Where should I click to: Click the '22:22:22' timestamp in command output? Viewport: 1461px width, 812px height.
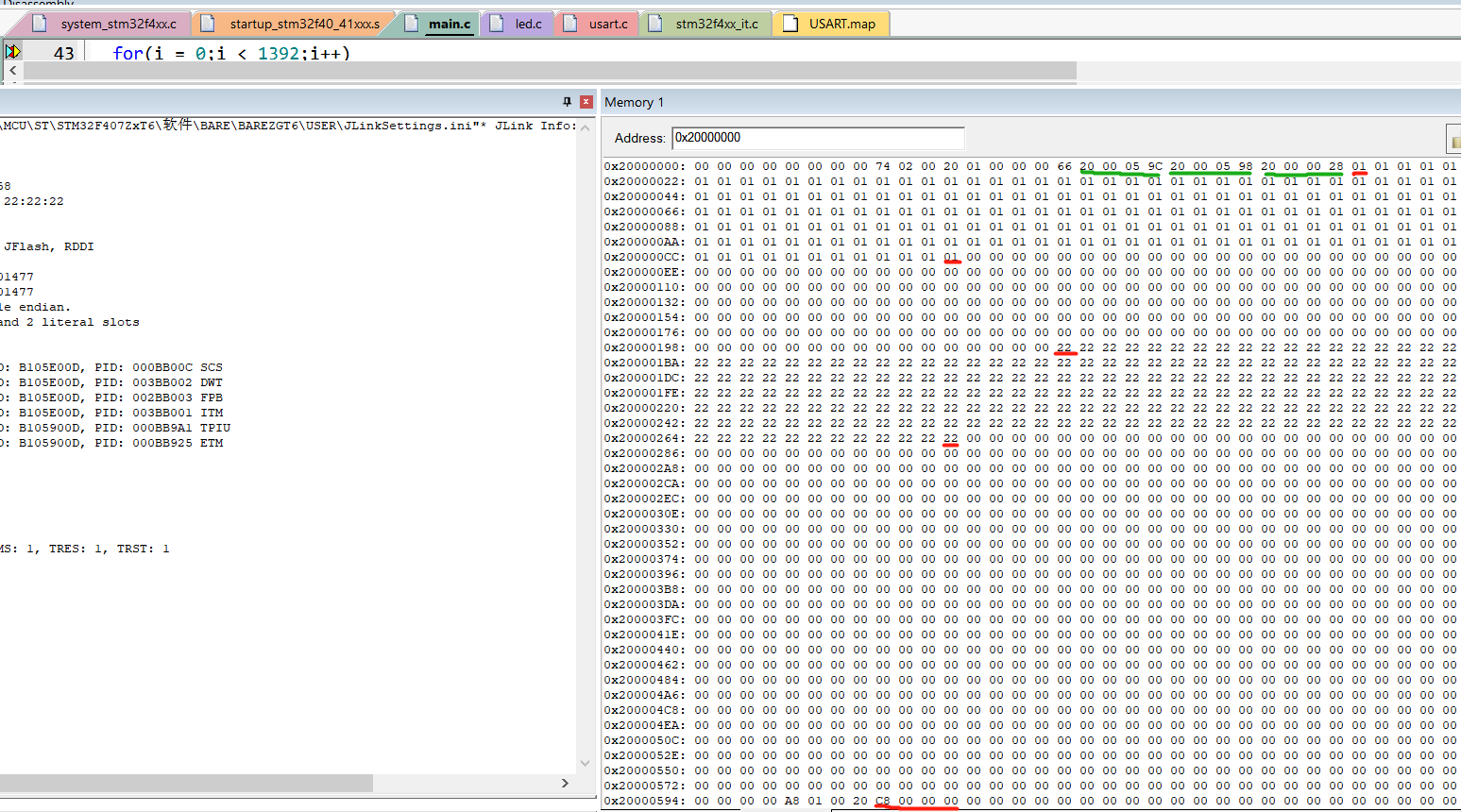[34, 201]
